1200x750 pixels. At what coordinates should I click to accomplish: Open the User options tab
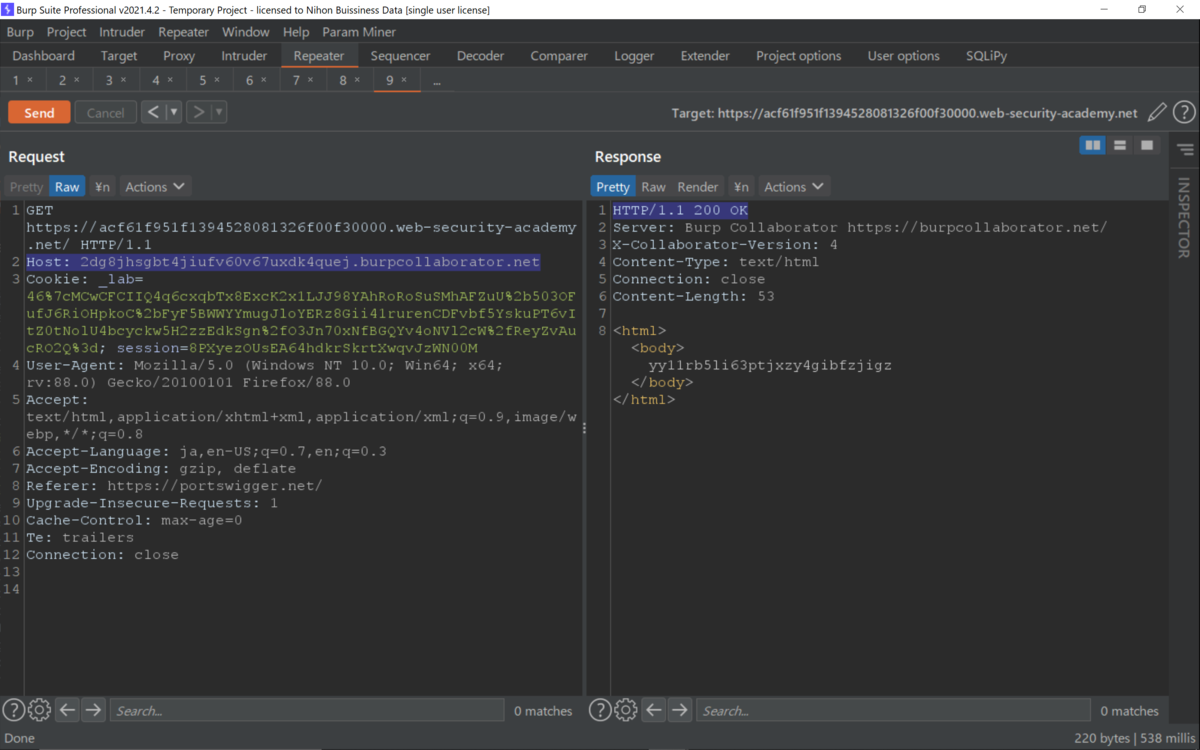pyautogui.click(x=904, y=56)
